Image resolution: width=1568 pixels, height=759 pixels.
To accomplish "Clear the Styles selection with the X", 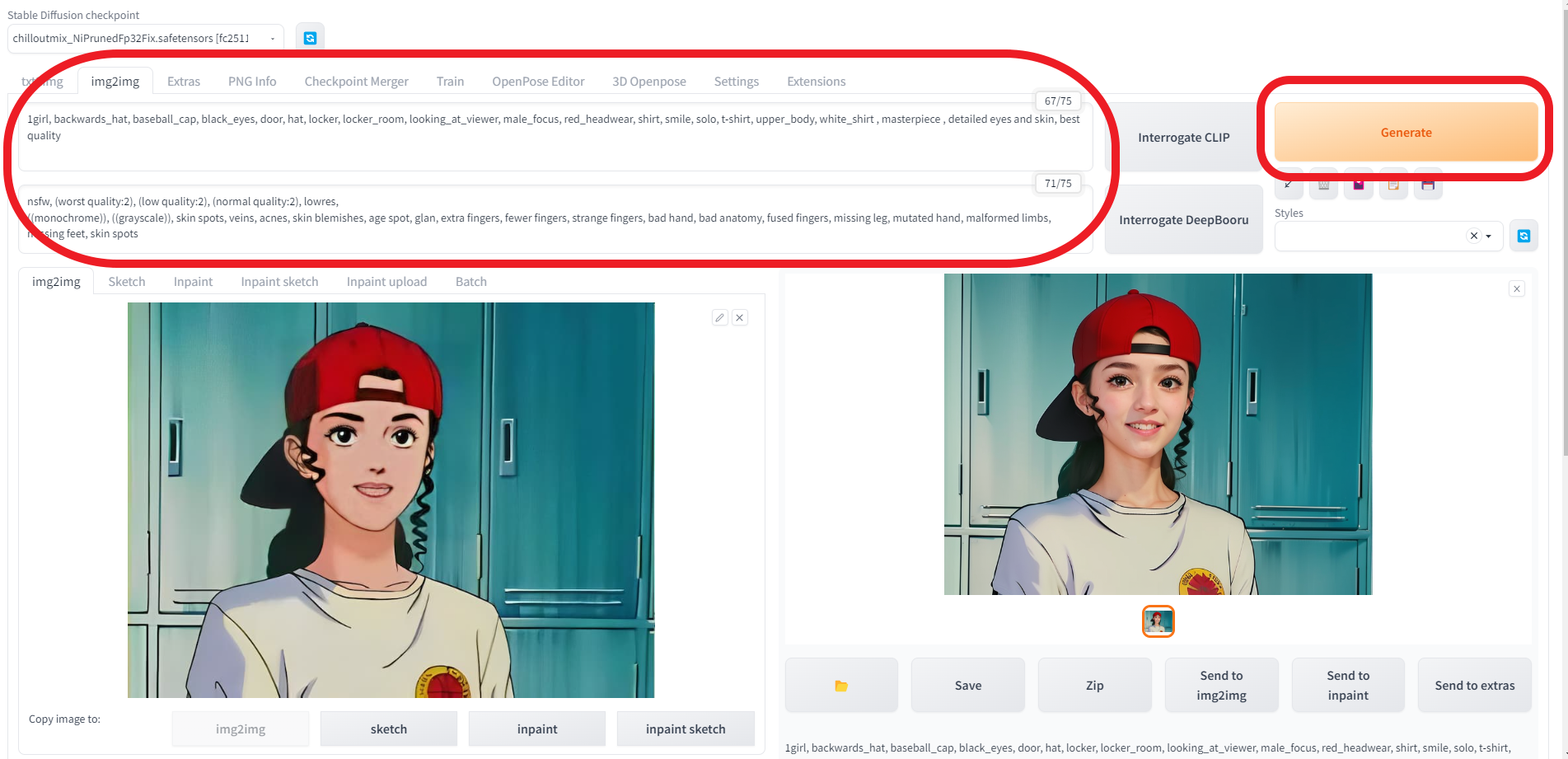I will (x=1474, y=236).
